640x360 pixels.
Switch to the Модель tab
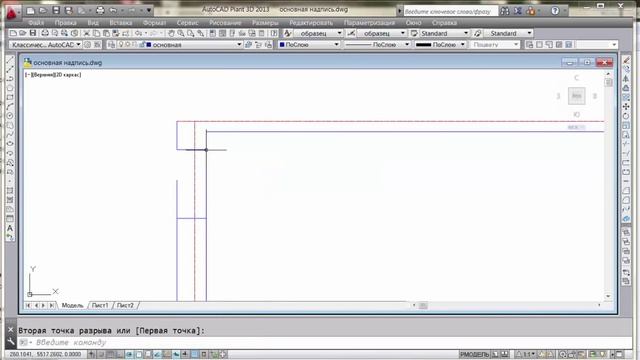pos(72,305)
